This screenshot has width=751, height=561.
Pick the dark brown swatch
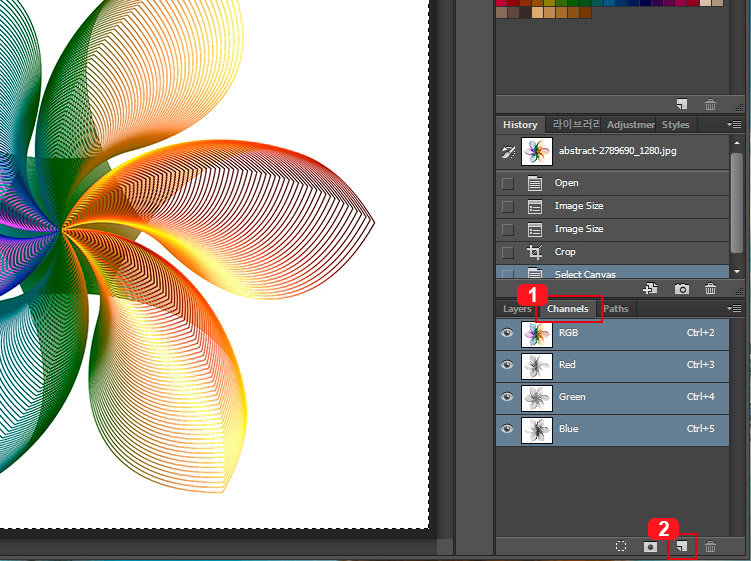click(526, 12)
